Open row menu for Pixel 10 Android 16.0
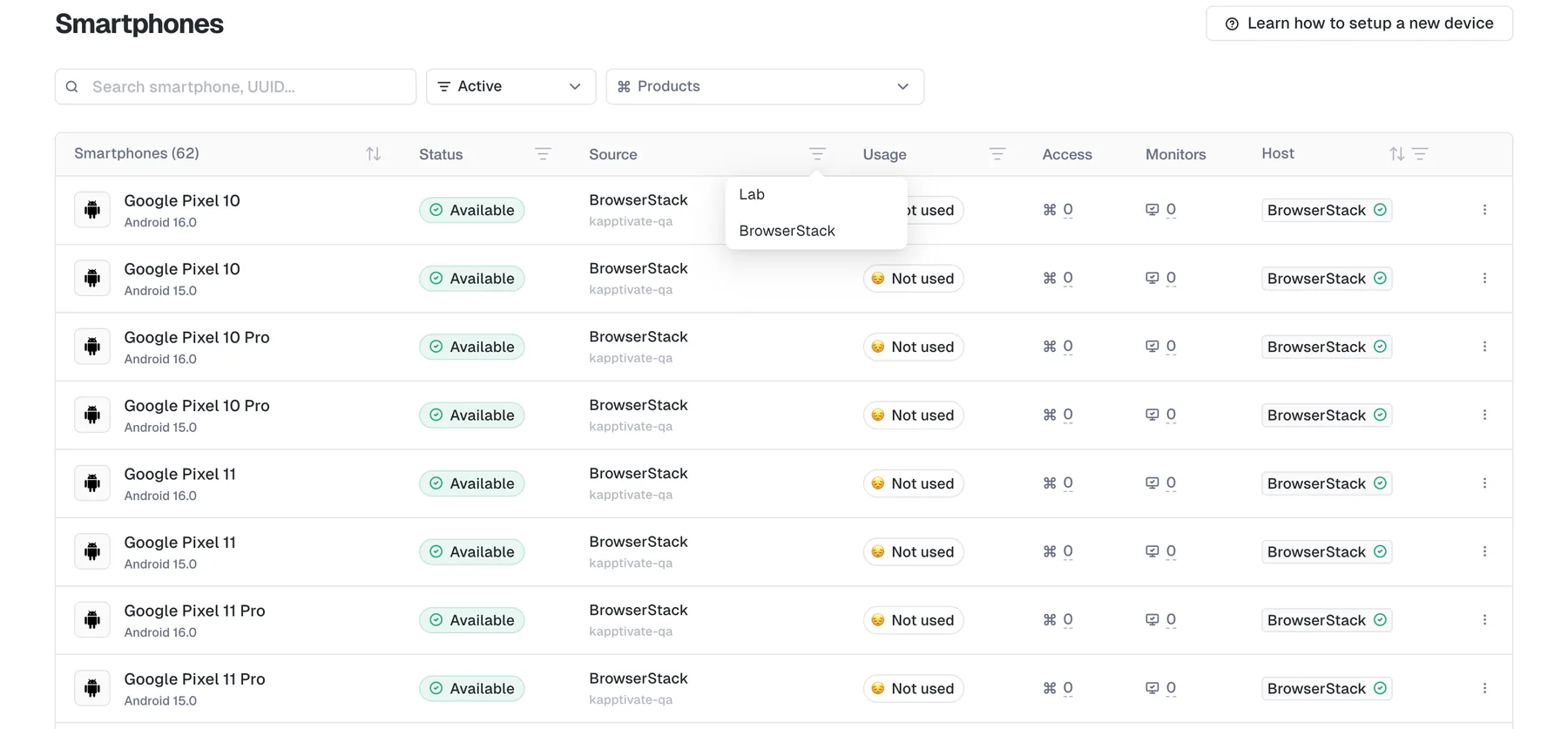The image size is (1568, 729). 1484,210
